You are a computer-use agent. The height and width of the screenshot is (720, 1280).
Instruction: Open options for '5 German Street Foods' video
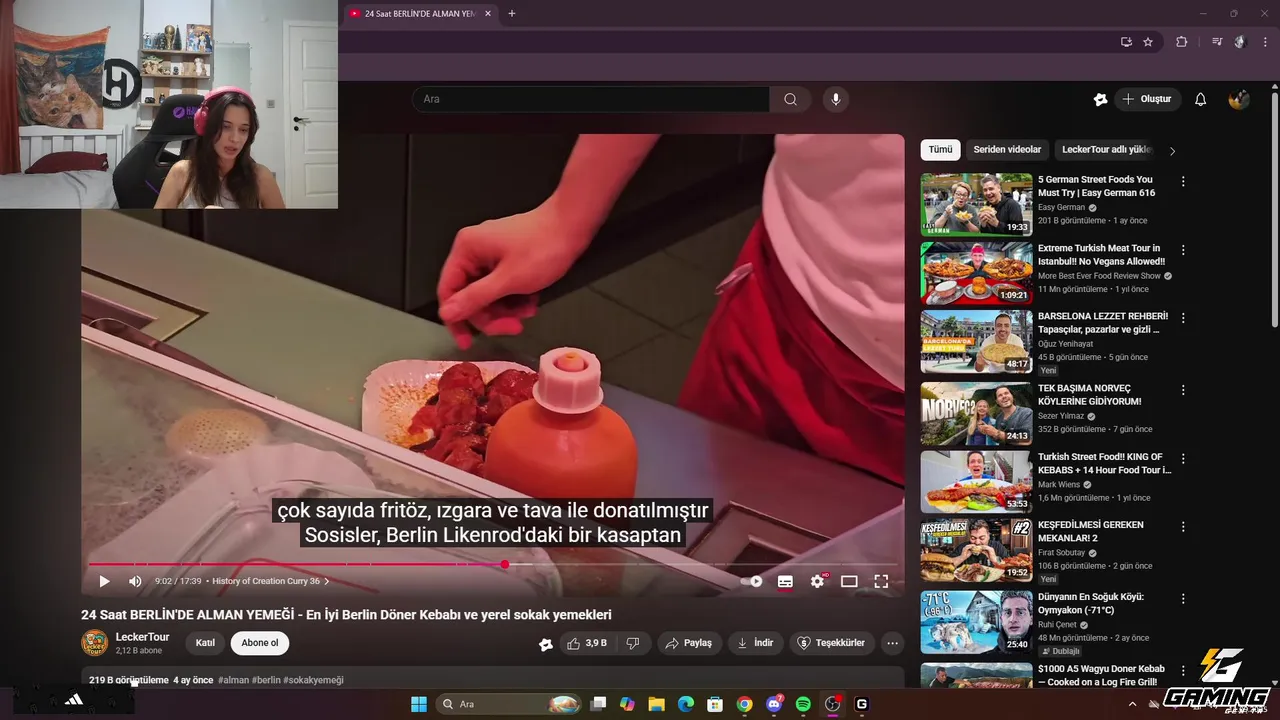coord(1183,182)
